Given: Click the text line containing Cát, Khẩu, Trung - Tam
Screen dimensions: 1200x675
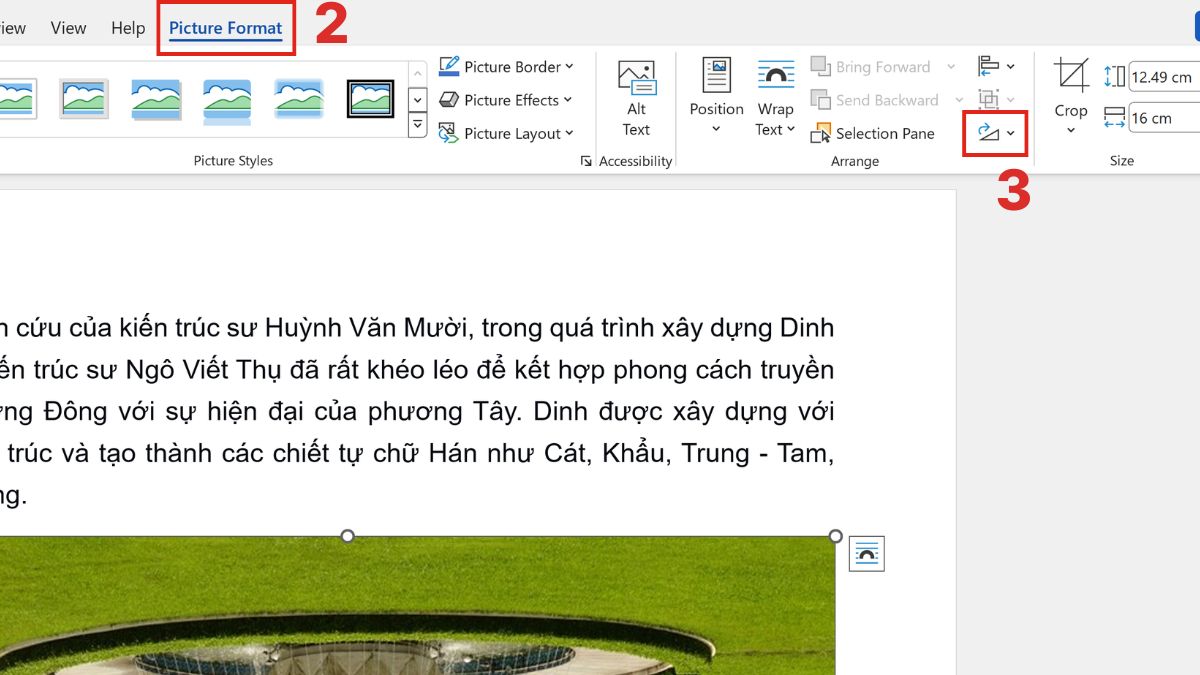Looking at the screenshot, I should pos(417,453).
